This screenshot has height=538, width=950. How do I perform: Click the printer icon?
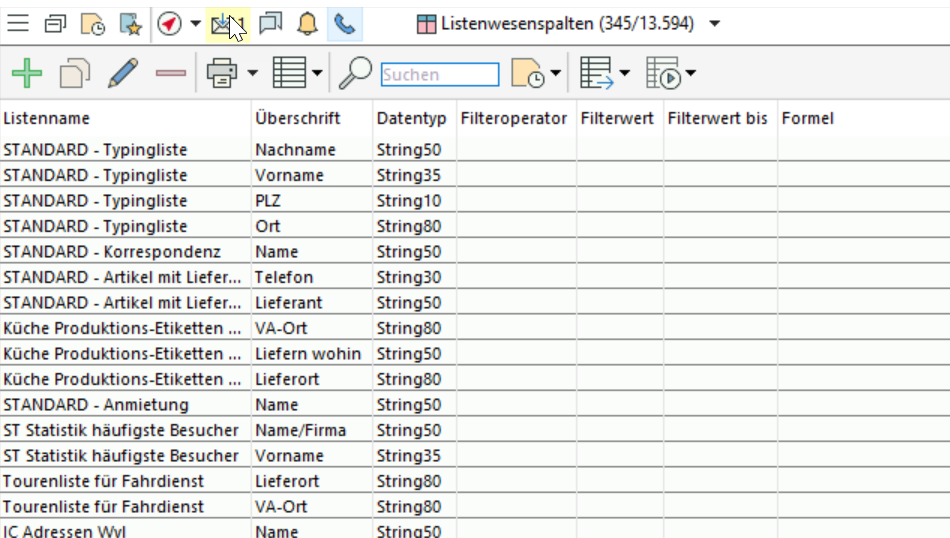(220, 73)
